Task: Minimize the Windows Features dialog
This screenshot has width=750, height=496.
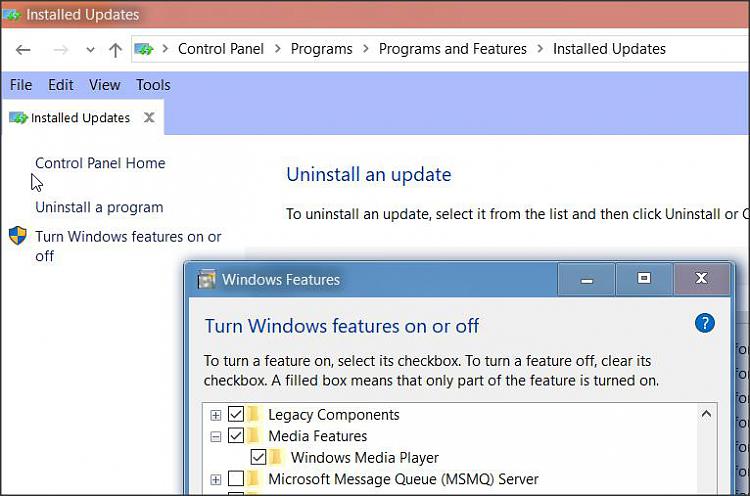Action: (x=586, y=279)
